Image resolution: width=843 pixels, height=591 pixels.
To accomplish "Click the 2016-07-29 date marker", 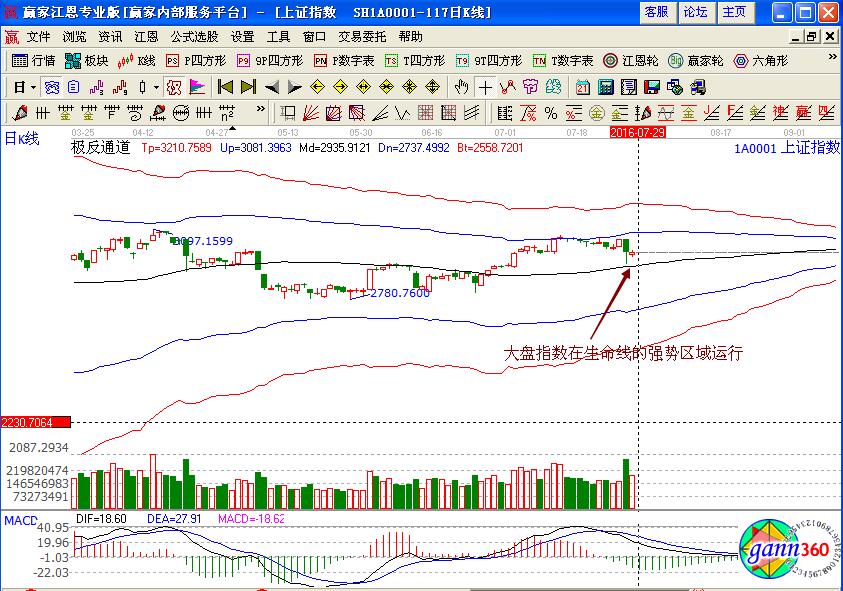I will pos(637,131).
